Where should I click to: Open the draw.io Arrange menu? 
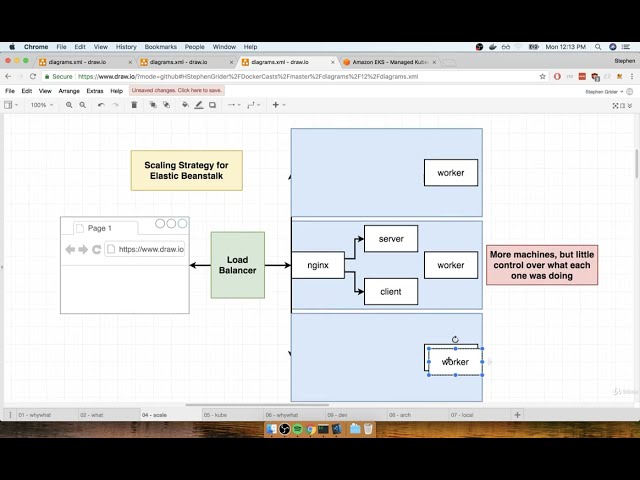[x=69, y=91]
